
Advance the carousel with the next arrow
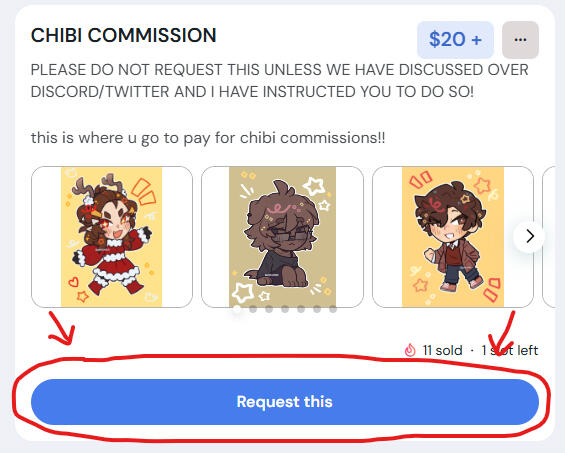(x=529, y=236)
